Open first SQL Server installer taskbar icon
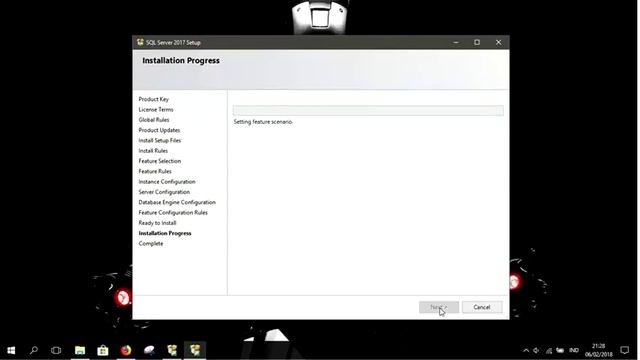The width and height of the screenshot is (640, 360). tap(172, 350)
